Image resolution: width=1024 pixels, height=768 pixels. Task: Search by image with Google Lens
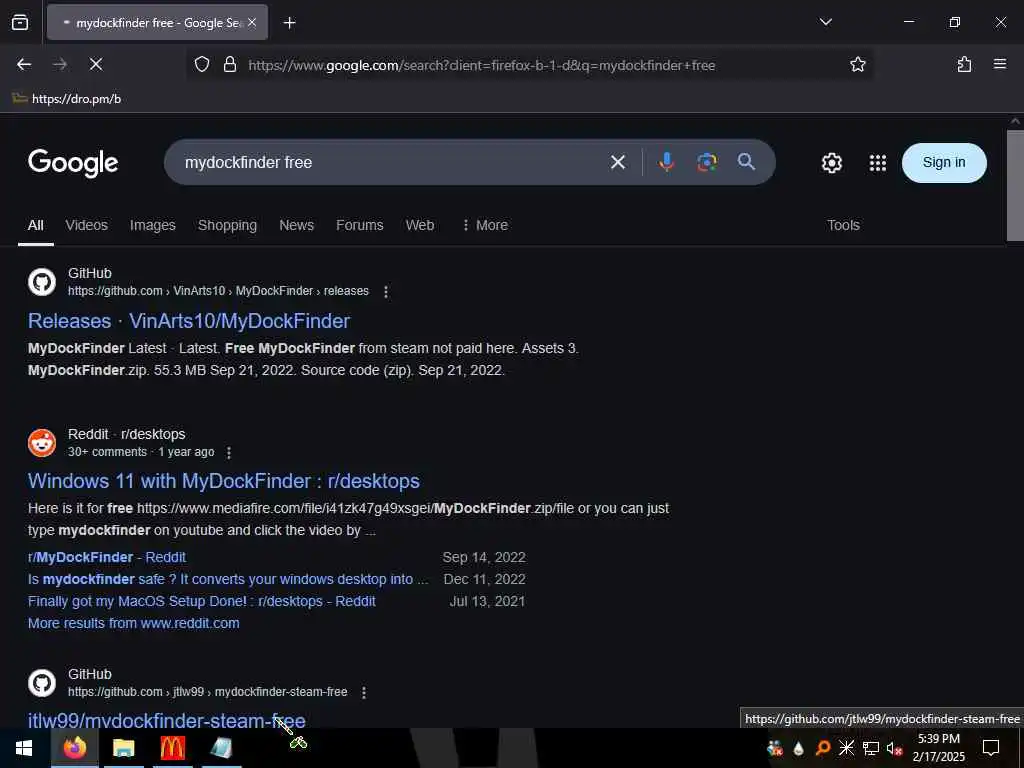pyautogui.click(x=706, y=162)
